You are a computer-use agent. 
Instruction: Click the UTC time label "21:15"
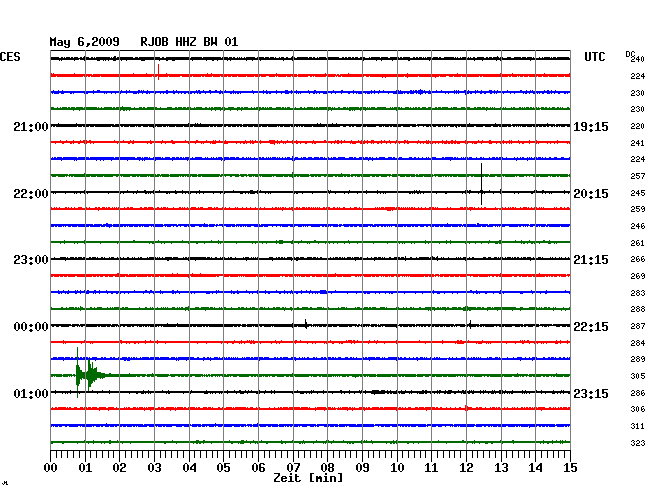pos(591,260)
